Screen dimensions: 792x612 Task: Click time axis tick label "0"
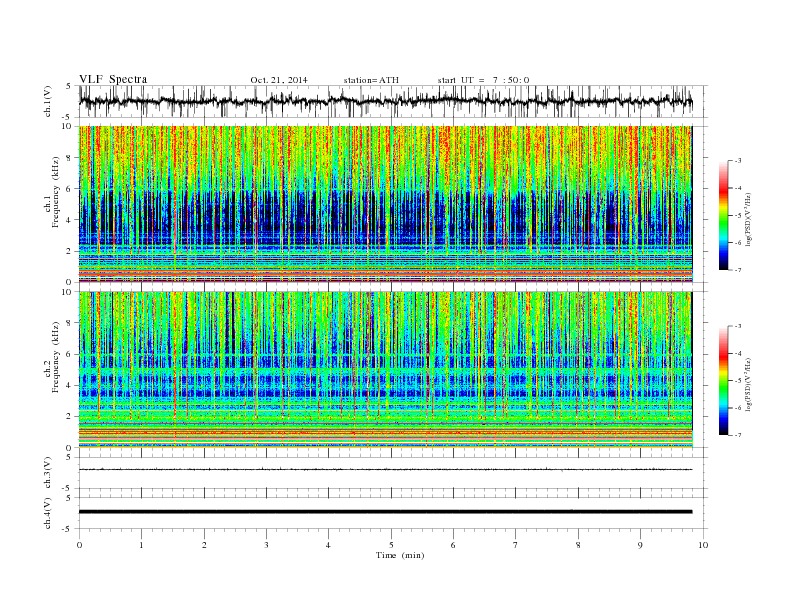(x=79, y=545)
